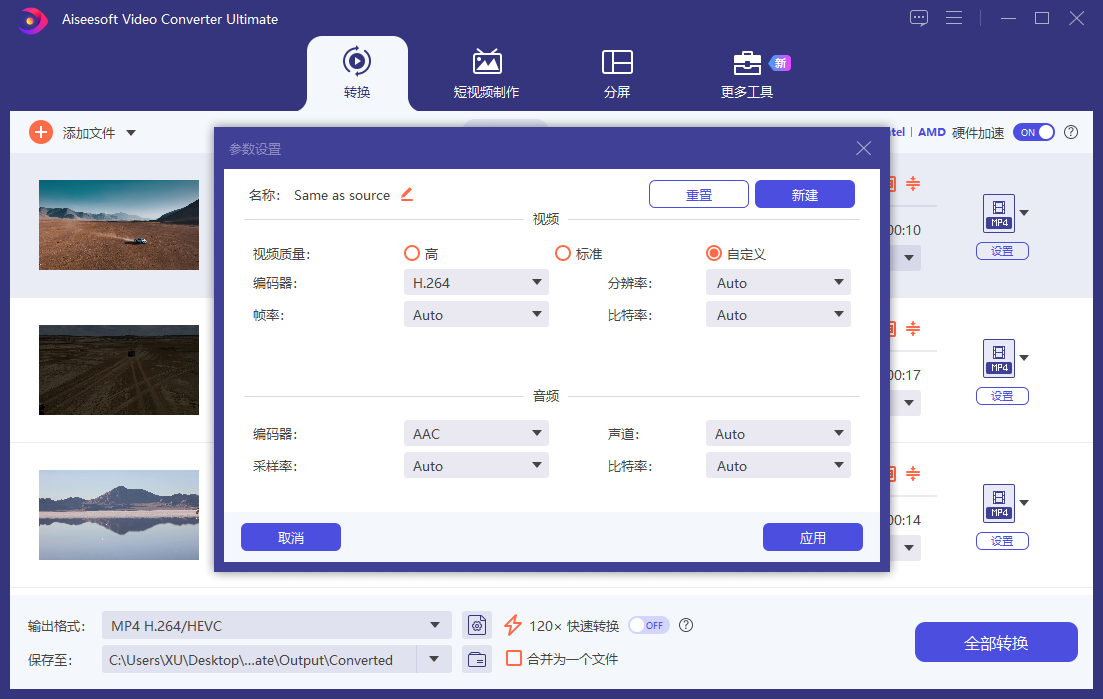
Task: Expand the AAC audio encoder dropdown
Action: click(x=476, y=434)
